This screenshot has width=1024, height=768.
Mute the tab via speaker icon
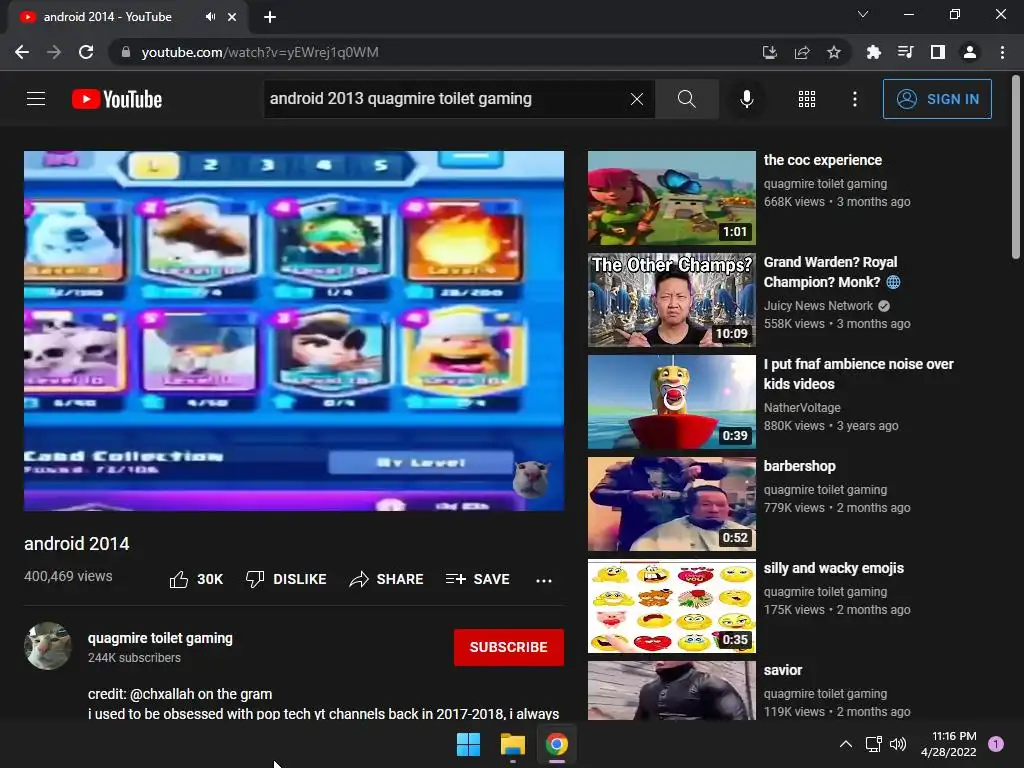coord(210,17)
